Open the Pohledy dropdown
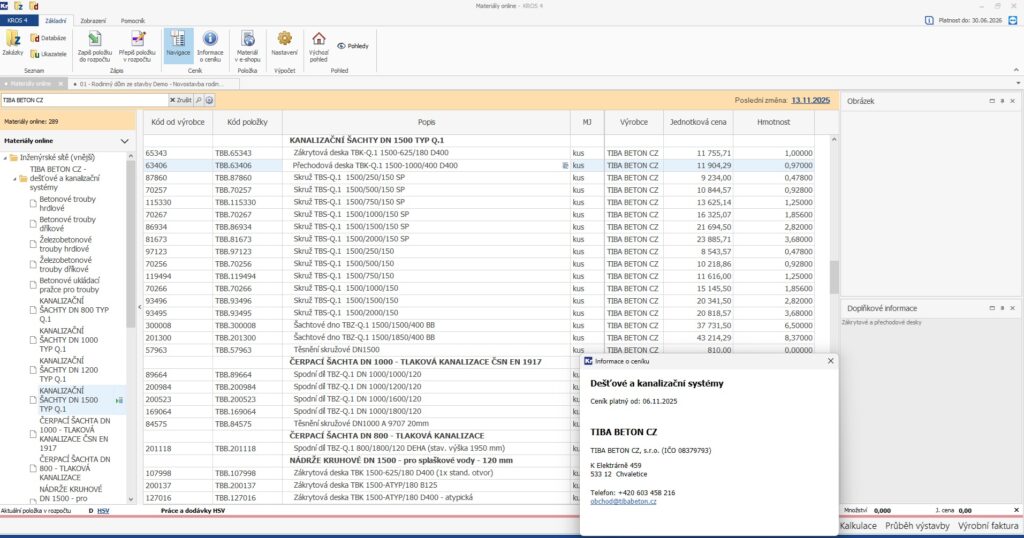The height and width of the screenshot is (538, 1024). pos(354,46)
